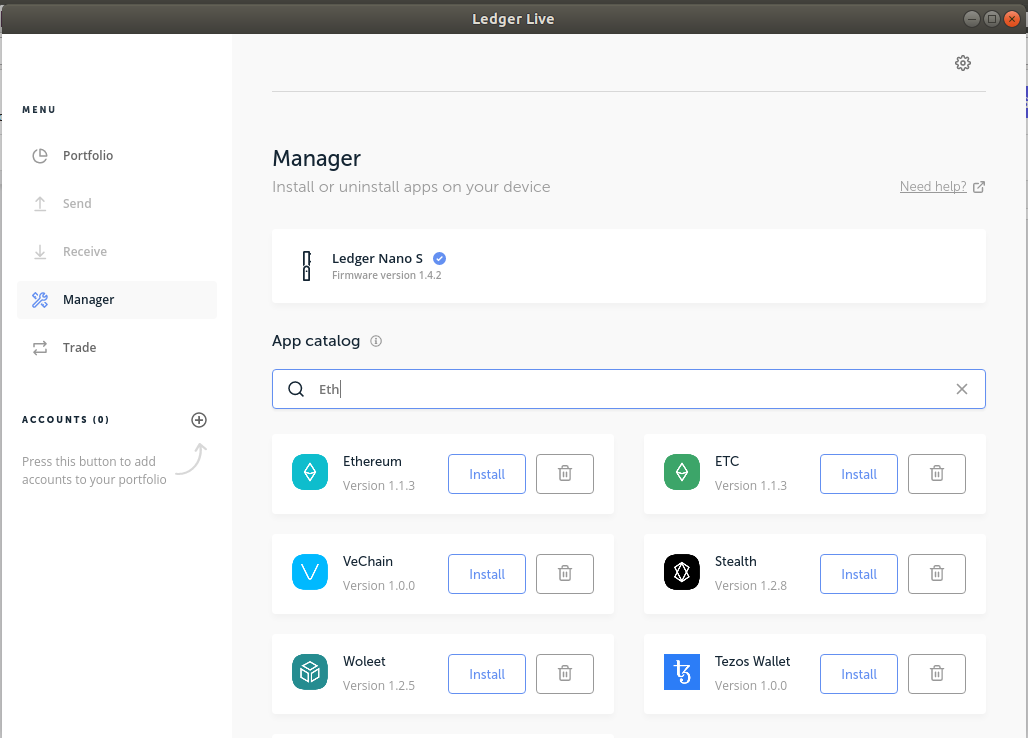This screenshot has width=1028, height=738.
Task: Click the Ledger Nano S device icon
Action: 306,266
